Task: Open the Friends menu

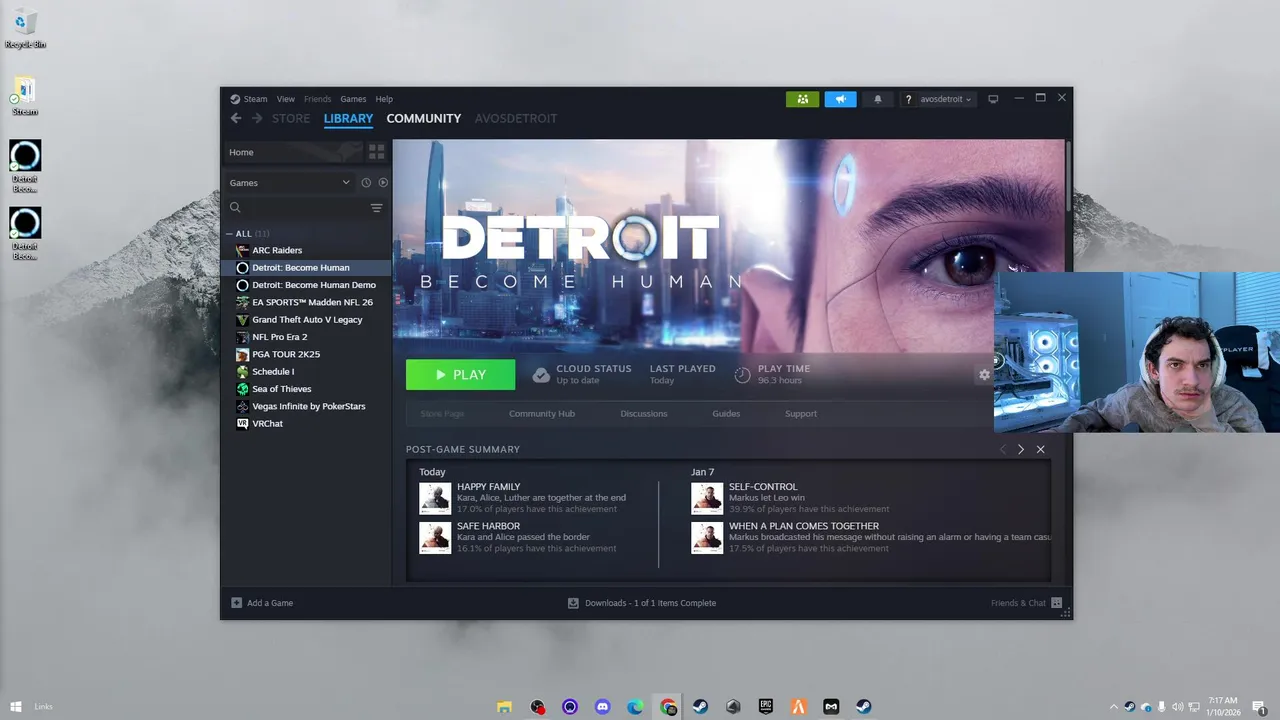Action: pyautogui.click(x=317, y=99)
